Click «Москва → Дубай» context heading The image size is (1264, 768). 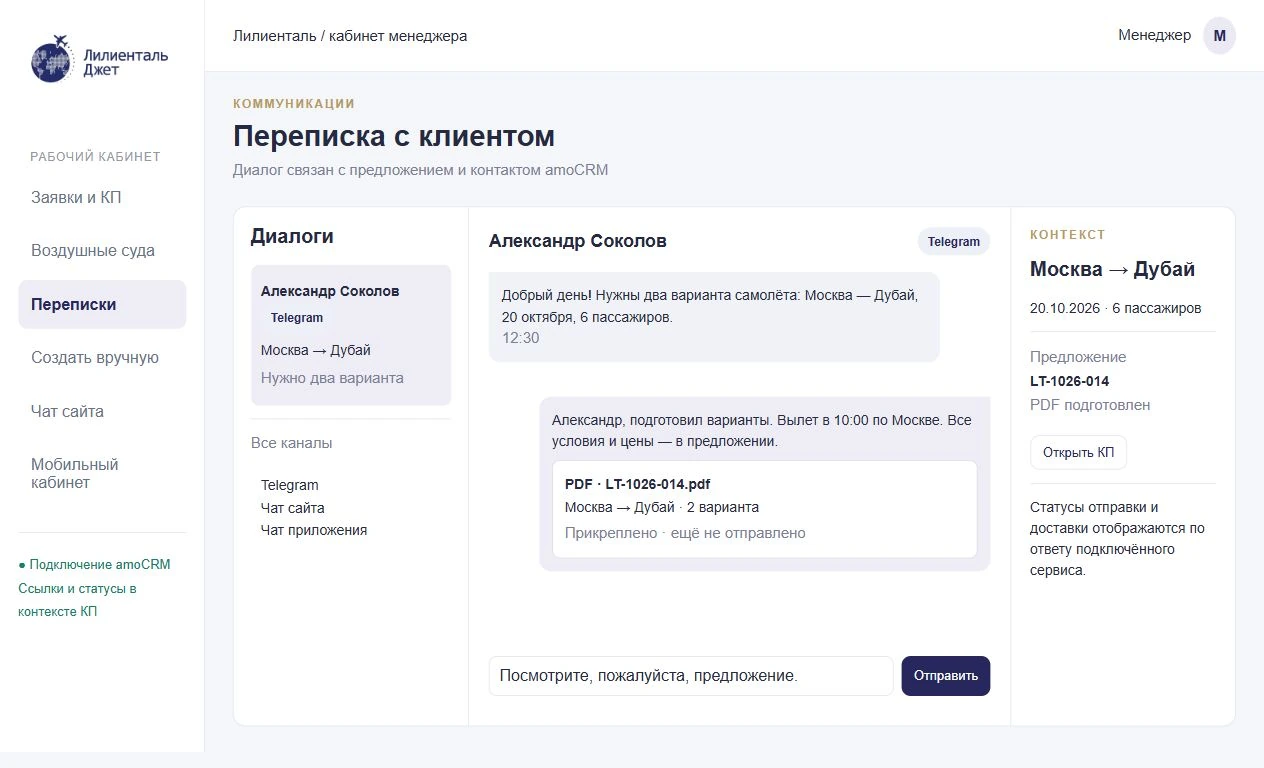click(x=1112, y=269)
